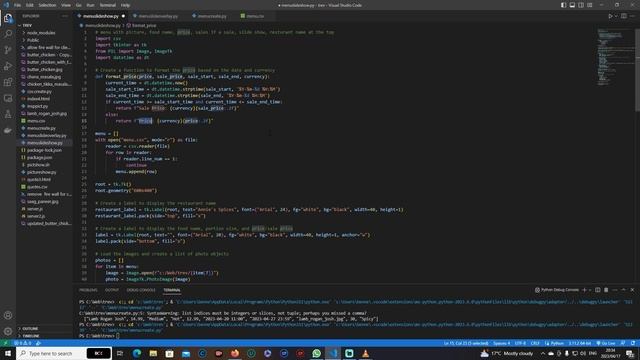Open the File menu
Viewport: 640px width, 360px height.
[x=17, y=5]
